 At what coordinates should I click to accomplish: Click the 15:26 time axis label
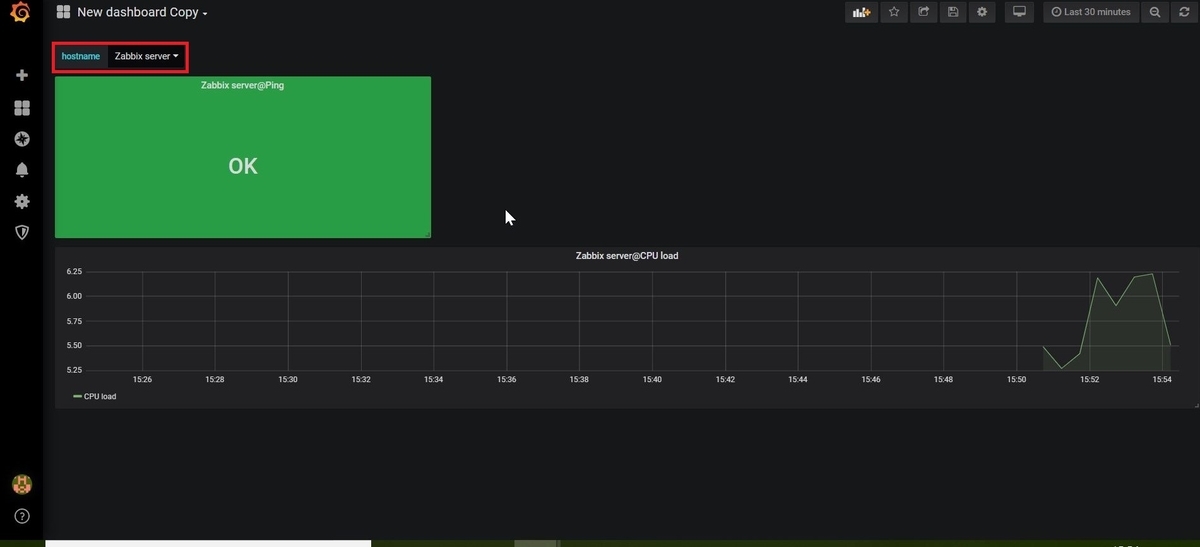[142, 380]
